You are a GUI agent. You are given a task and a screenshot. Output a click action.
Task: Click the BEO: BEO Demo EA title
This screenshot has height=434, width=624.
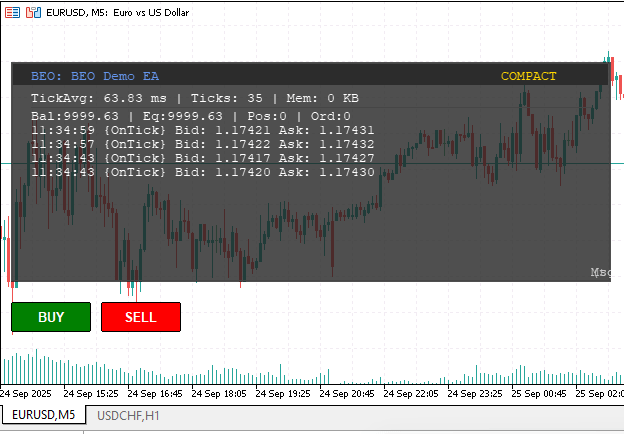click(x=95, y=76)
